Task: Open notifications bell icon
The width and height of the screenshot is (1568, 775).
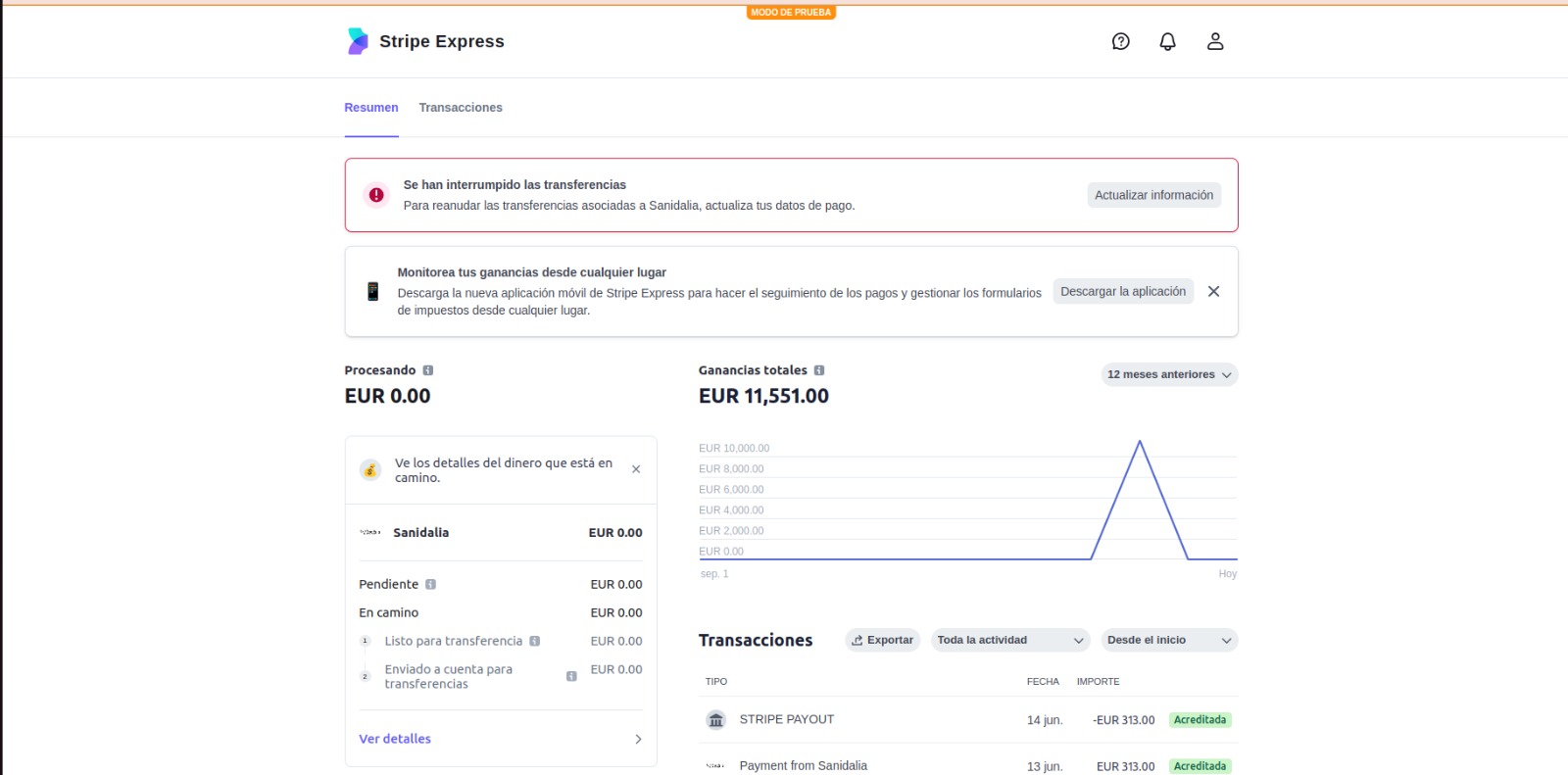Action: pos(1167,41)
